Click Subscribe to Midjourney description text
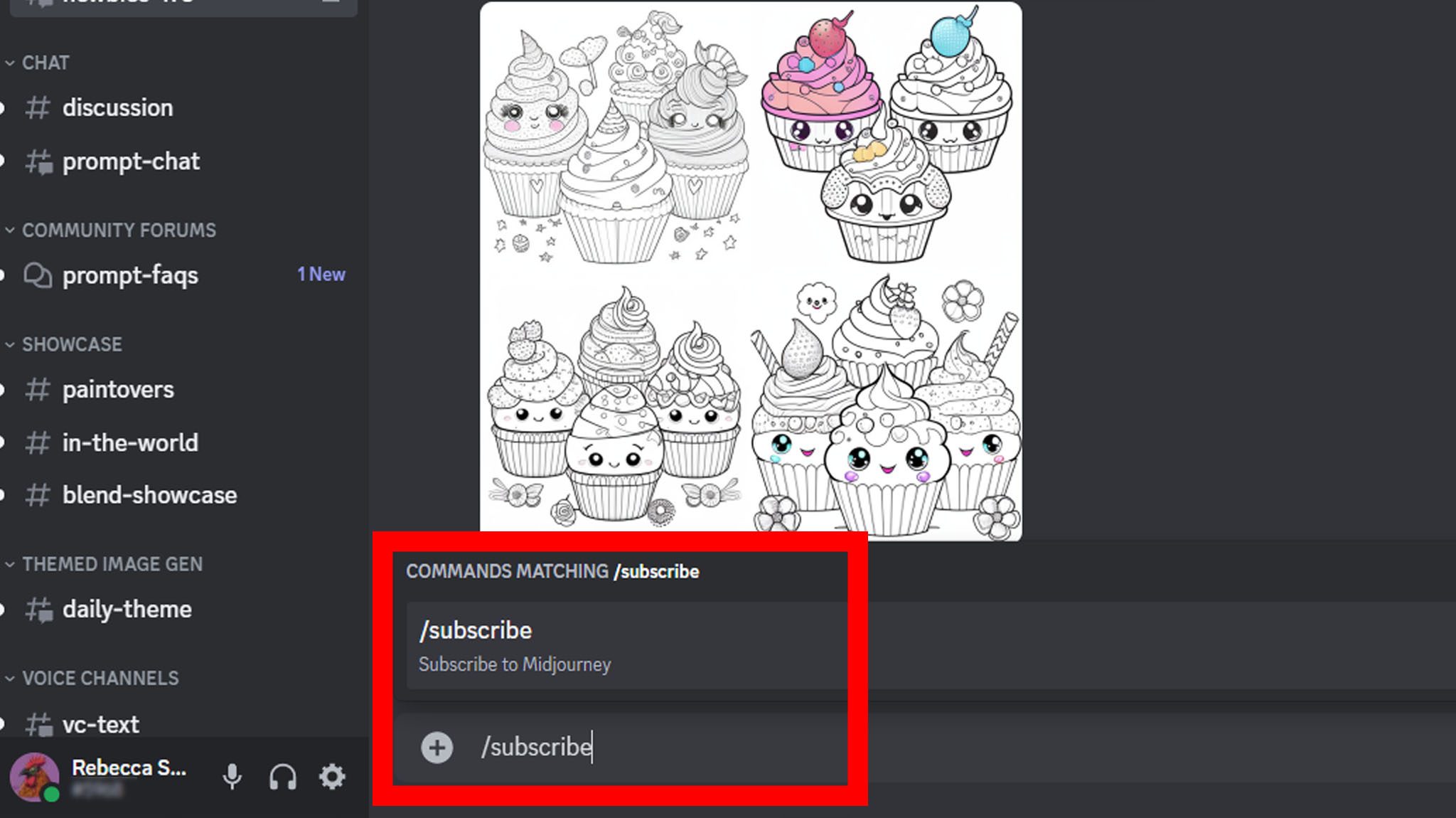Screen dimensions: 1456x818 pyautogui.click(x=515, y=664)
